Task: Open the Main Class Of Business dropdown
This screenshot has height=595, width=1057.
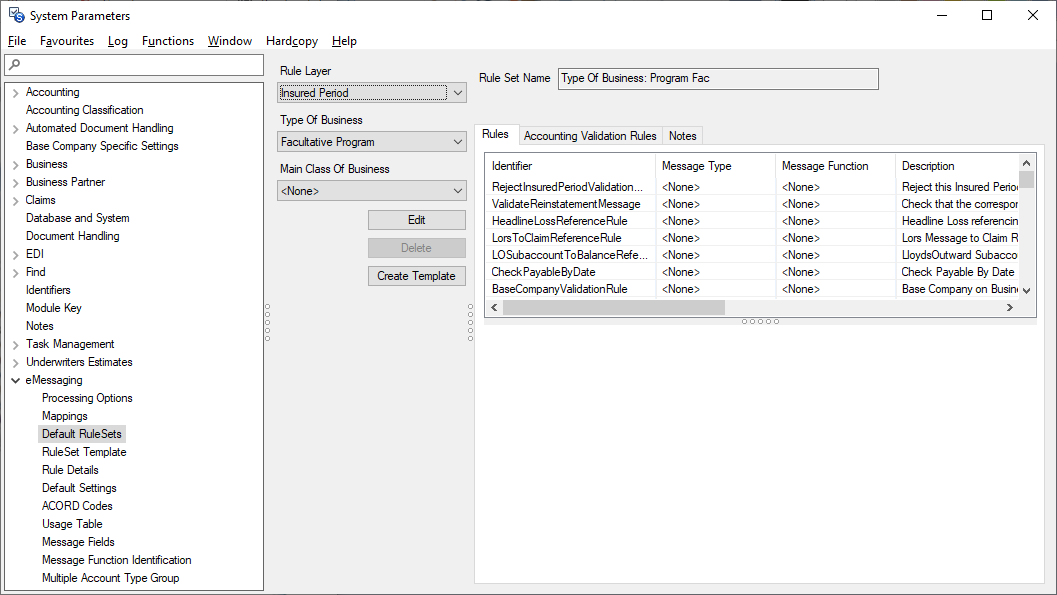Action: pyautogui.click(x=458, y=191)
